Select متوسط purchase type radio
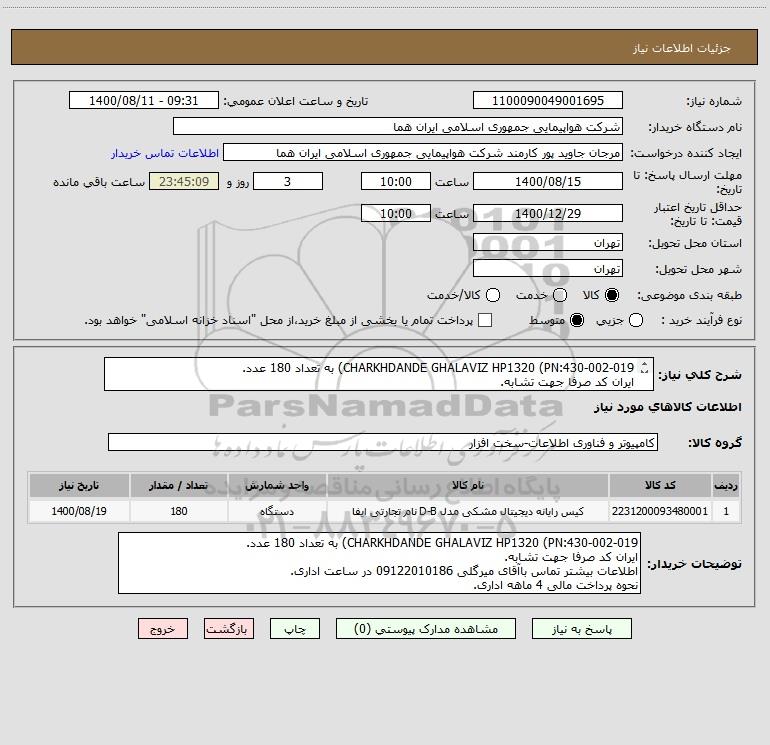Screen dimensions: 770x745 (577, 320)
